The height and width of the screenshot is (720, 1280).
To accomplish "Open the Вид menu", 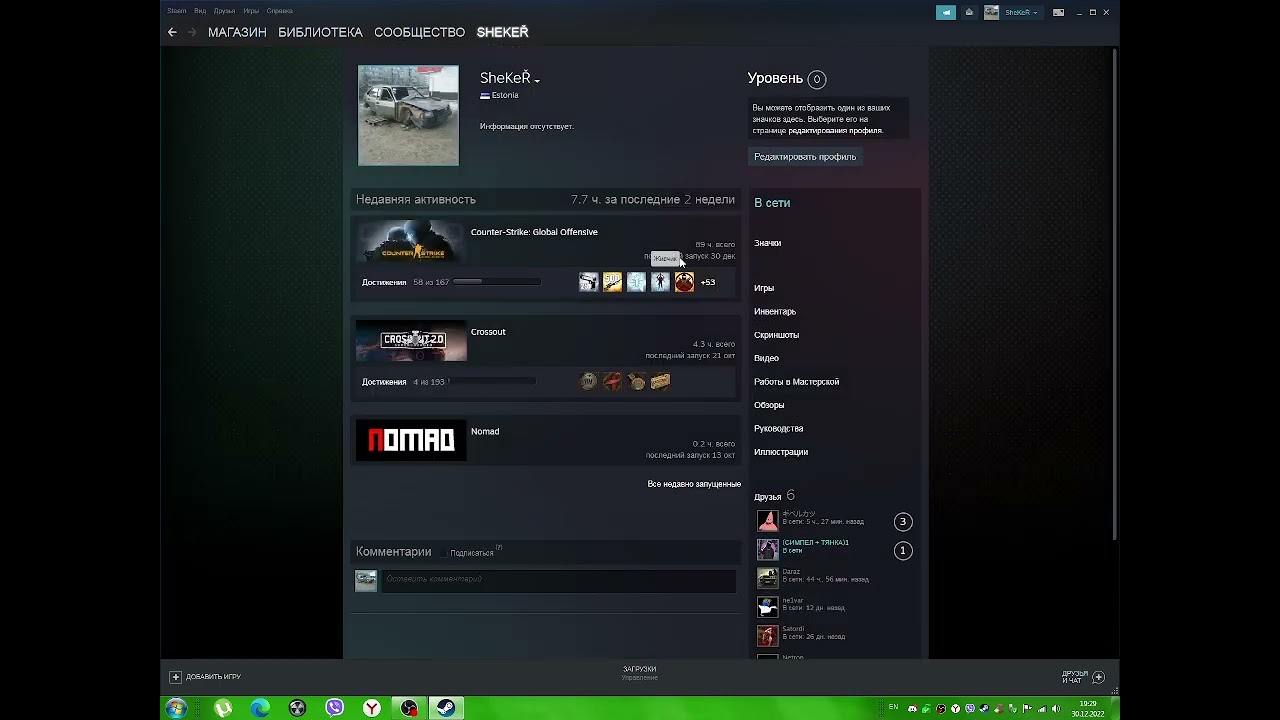I will coord(200,11).
